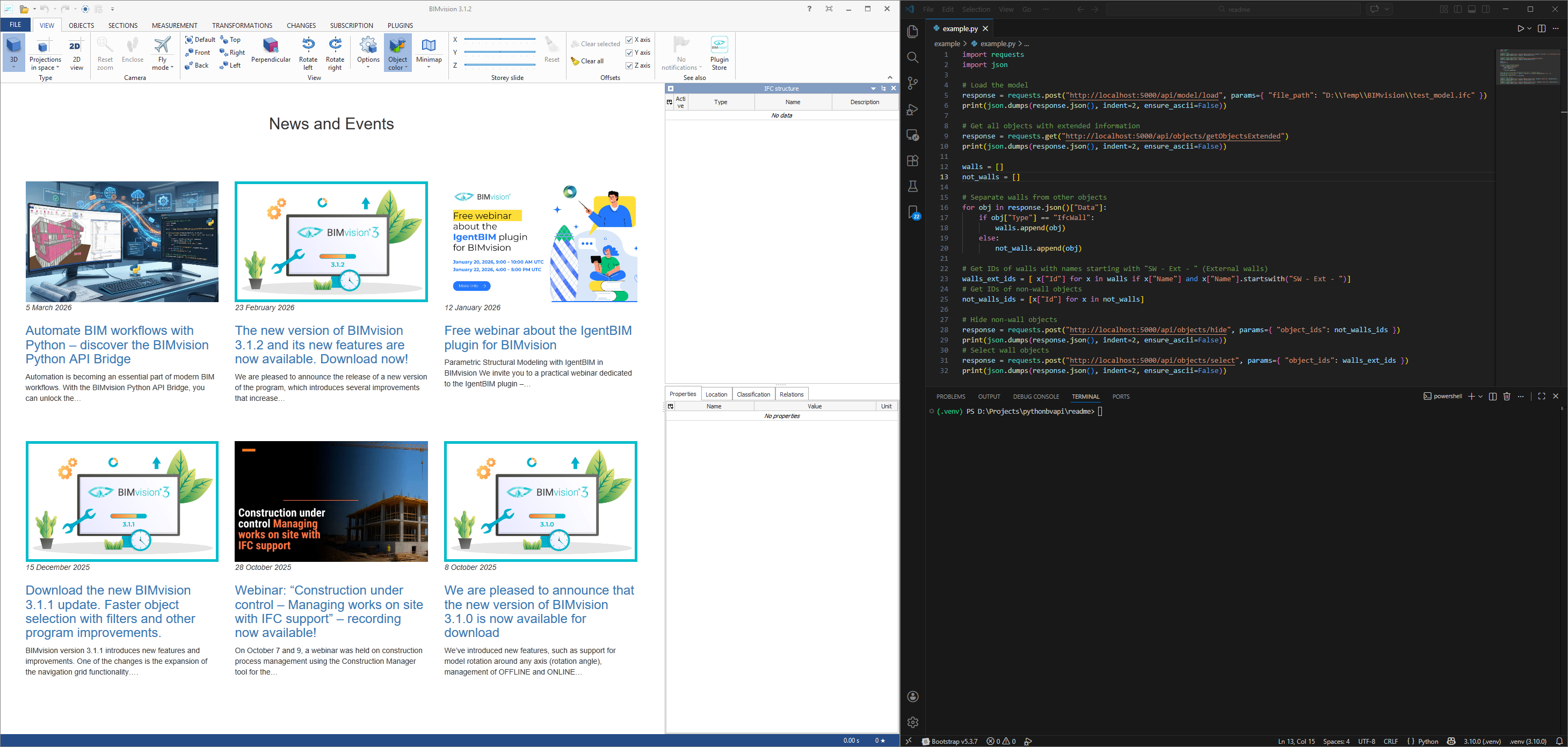The width and height of the screenshot is (1568, 747).
Task: Adjust the X storey slide slider
Action: [500, 39]
